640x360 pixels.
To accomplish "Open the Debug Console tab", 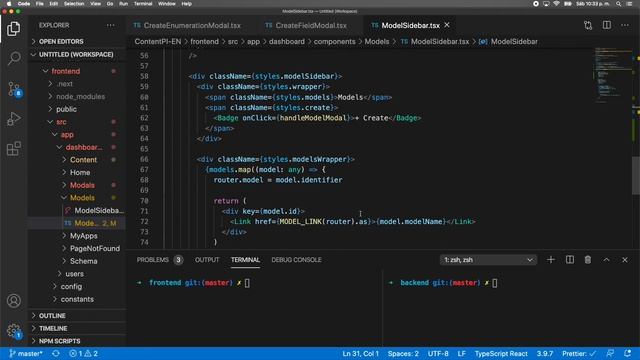I will click(296, 260).
